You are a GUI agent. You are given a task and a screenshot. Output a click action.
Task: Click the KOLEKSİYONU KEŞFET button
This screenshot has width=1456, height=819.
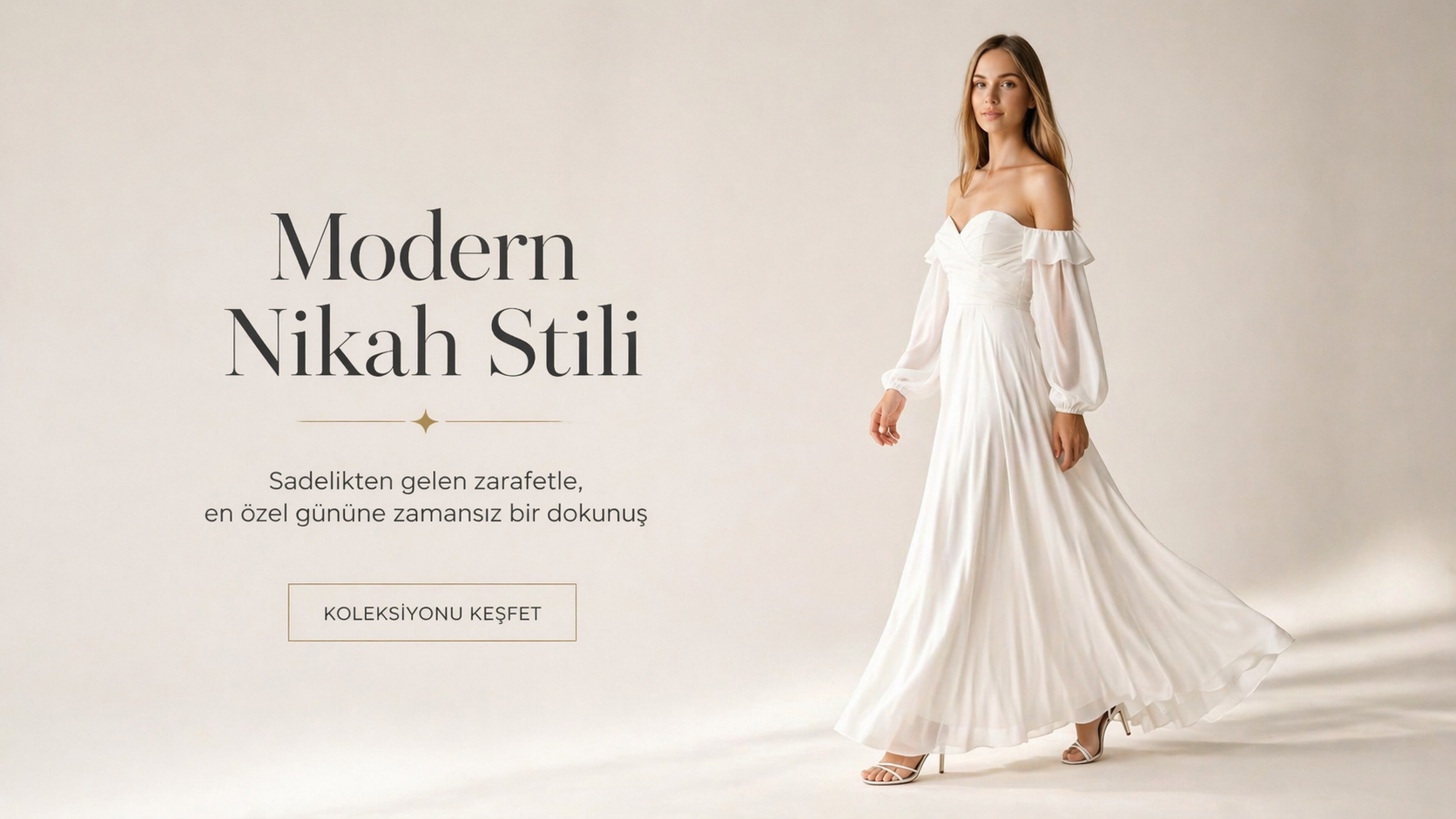432,613
